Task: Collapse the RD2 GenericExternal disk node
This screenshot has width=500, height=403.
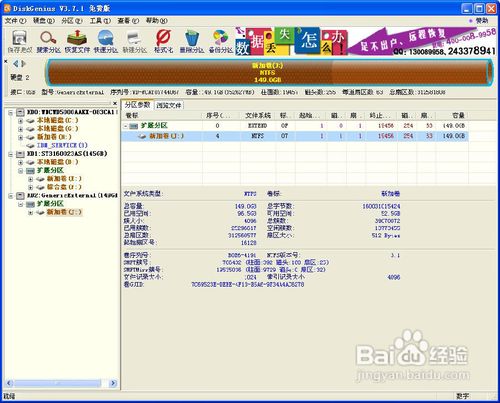Action: point(11,196)
